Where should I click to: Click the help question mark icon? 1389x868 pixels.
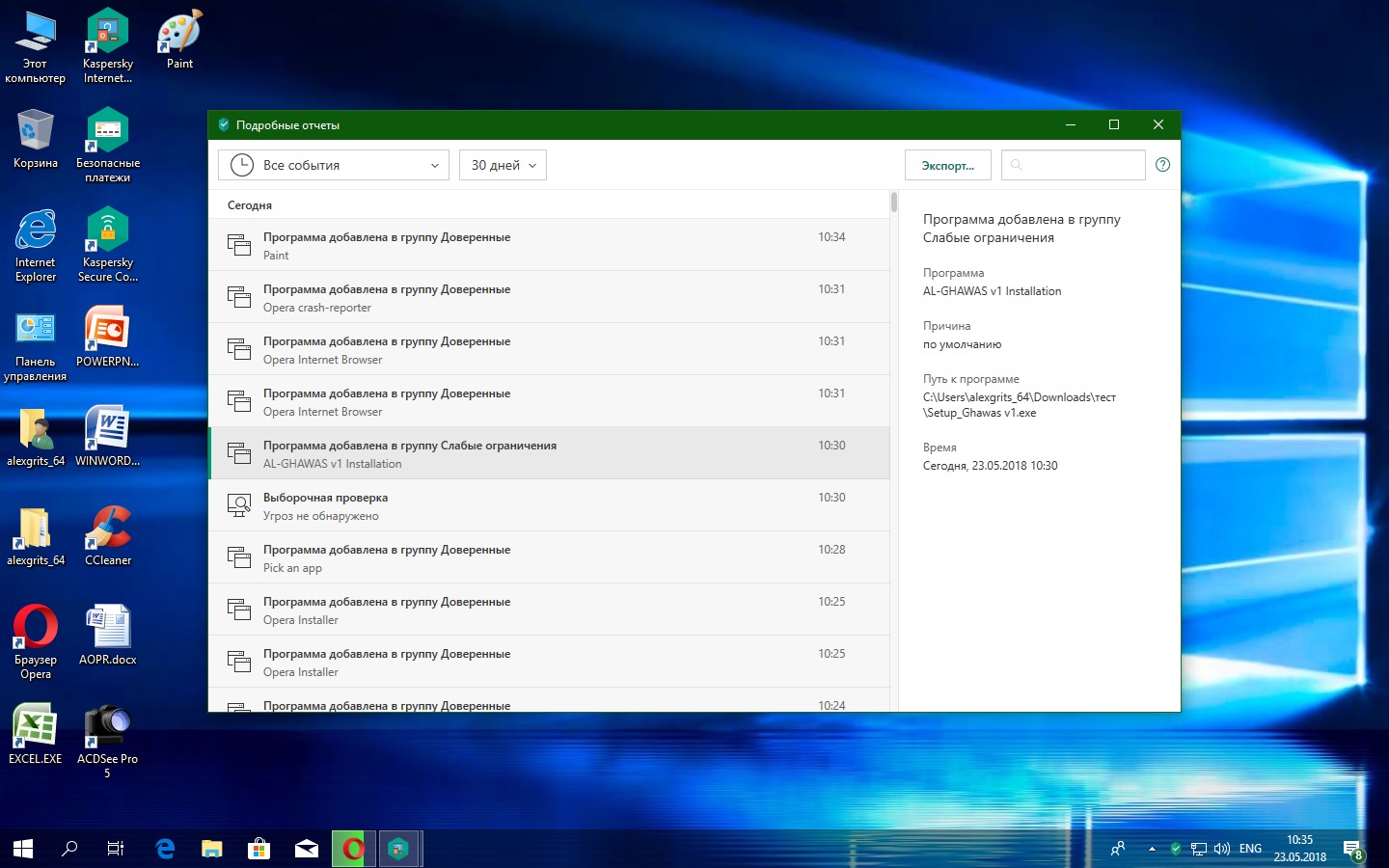1162,165
